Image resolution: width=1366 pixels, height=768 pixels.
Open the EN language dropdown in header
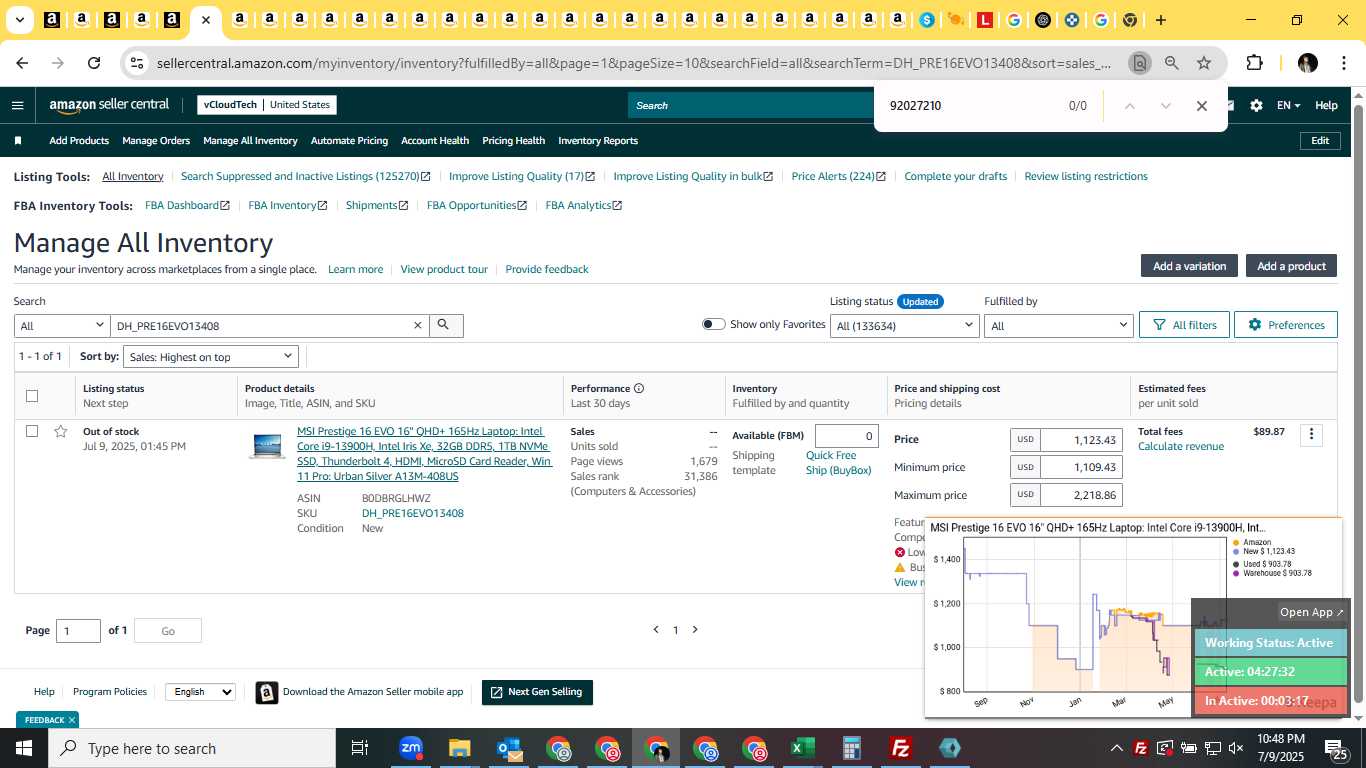[1288, 105]
